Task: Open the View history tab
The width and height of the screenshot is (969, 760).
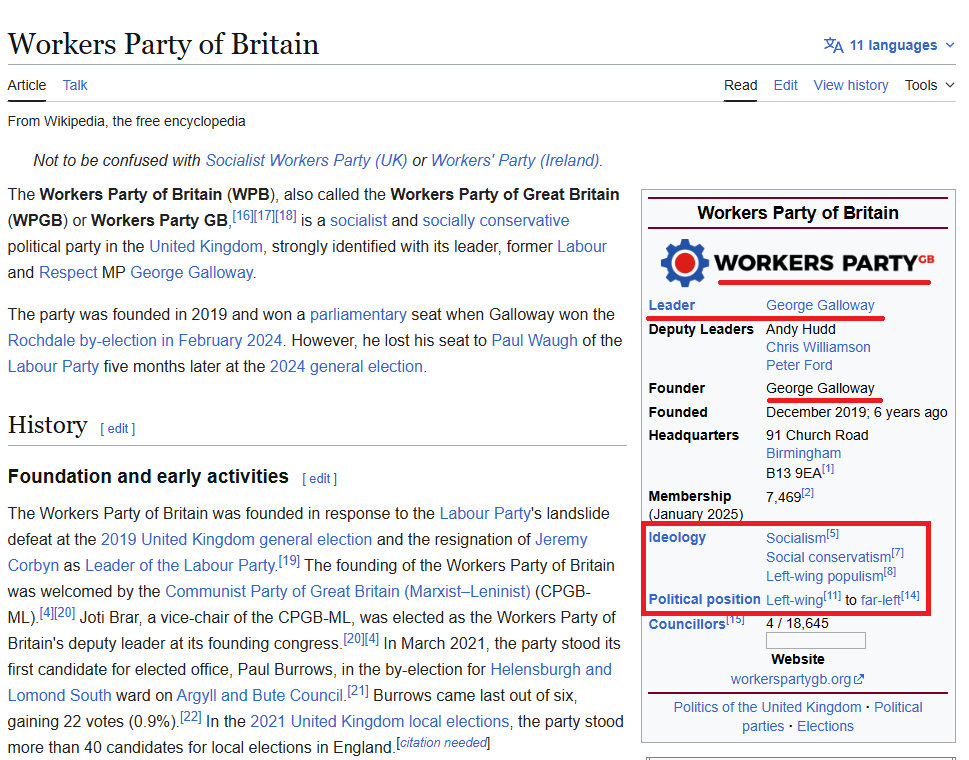Action: 850,85
